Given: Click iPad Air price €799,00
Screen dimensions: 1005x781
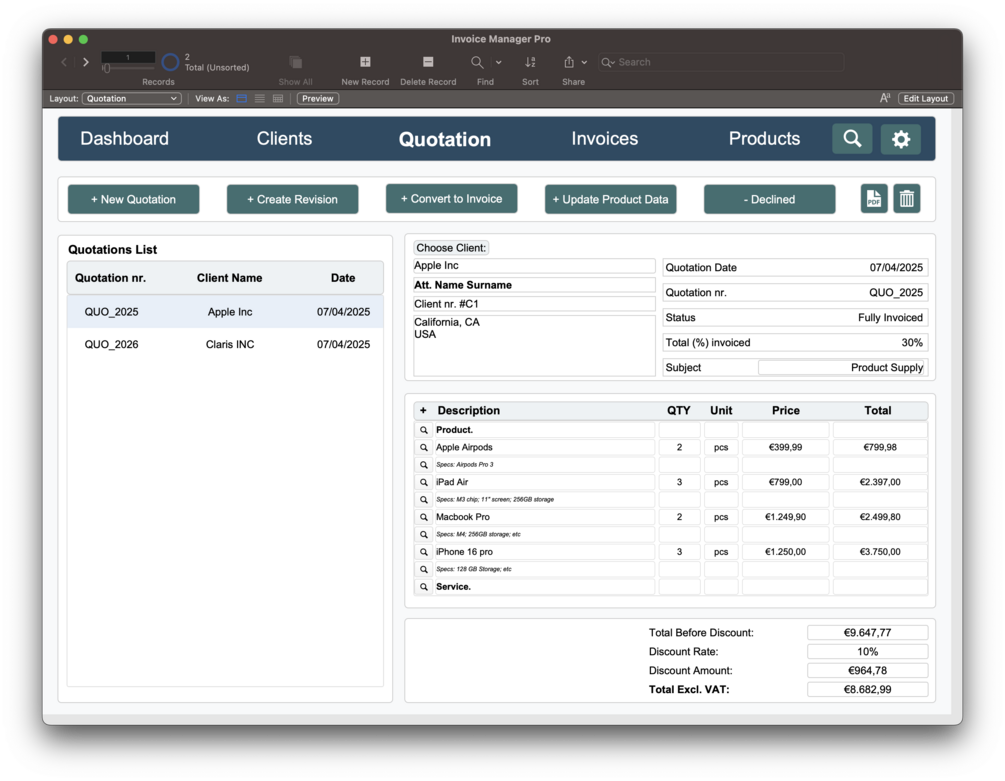Looking at the screenshot, I should 785,482.
